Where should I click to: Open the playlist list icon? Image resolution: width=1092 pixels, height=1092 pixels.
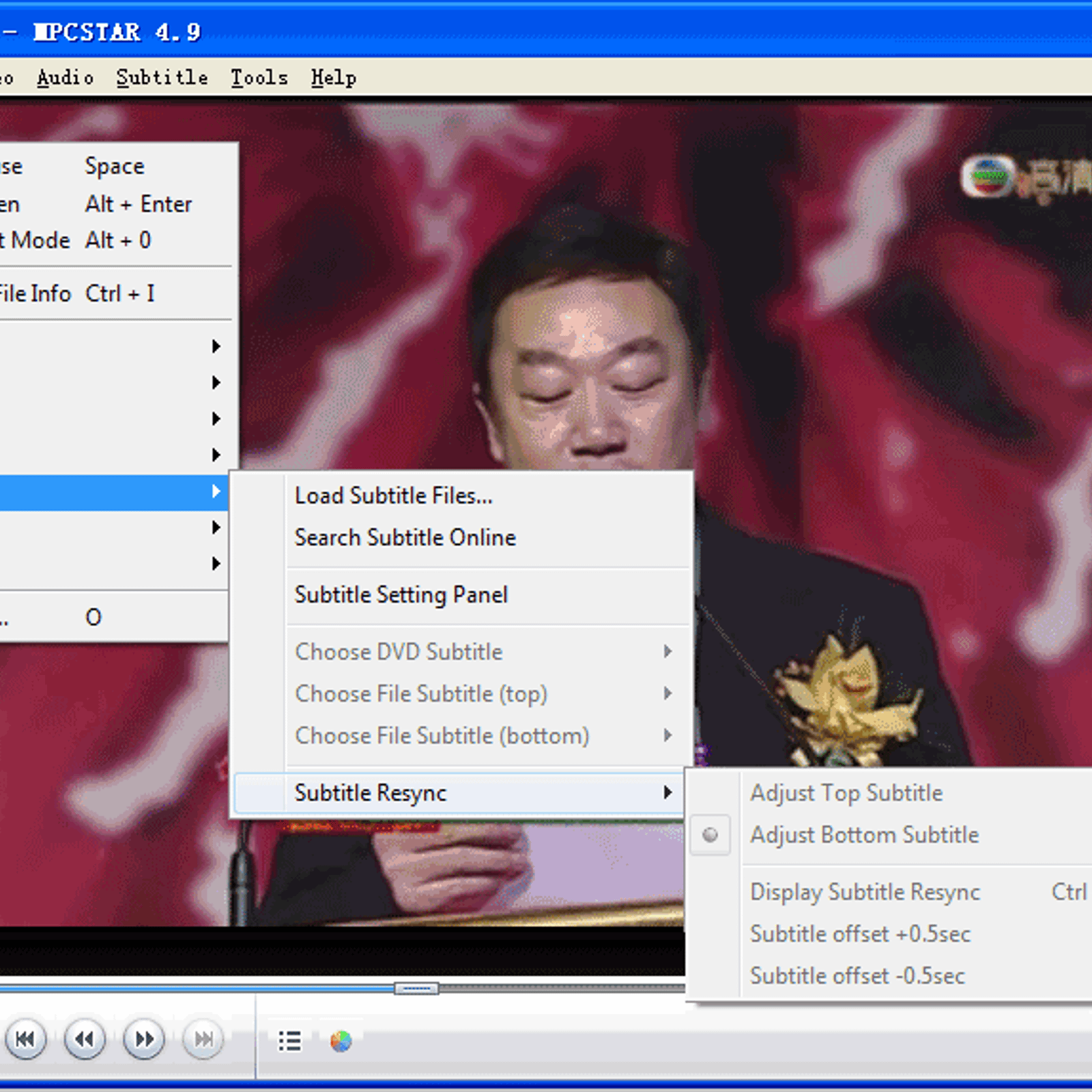[x=290, y=1041]
